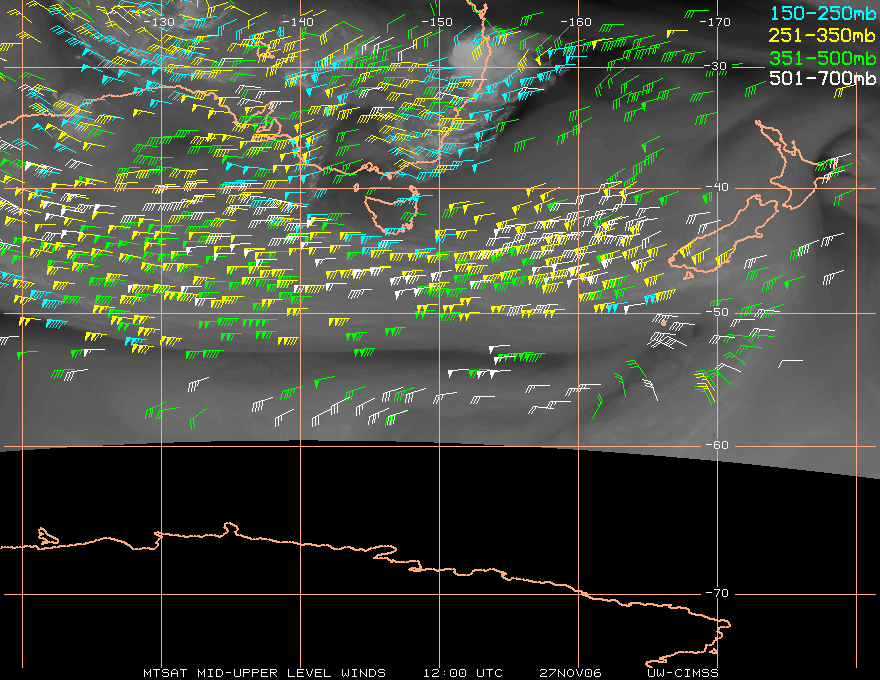Click the -40 latitude label
This screenshot has width=880, height=680.
click(x=717, y=187)
